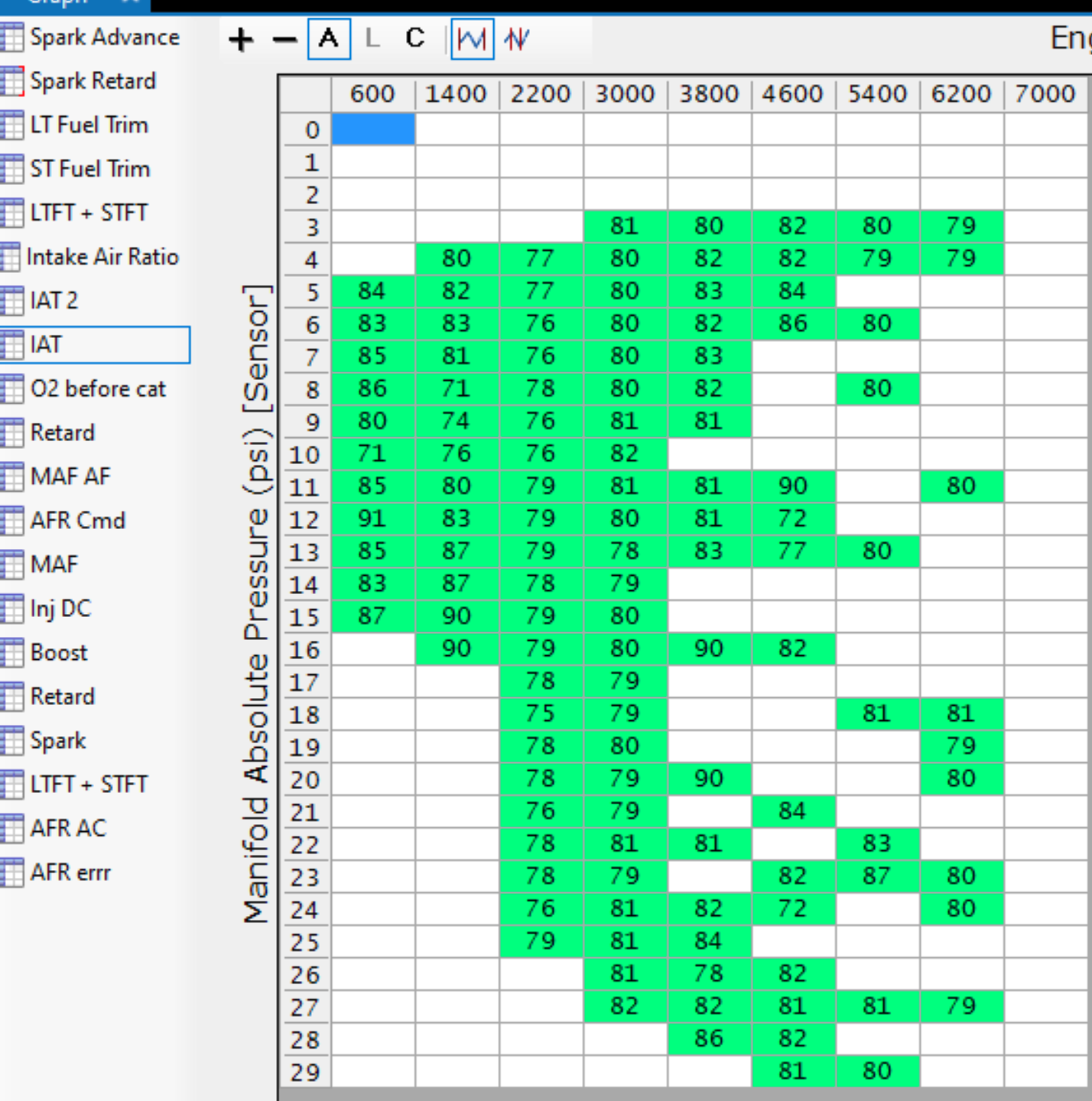Click the minus decrement toolbar button

coord(284,39)
